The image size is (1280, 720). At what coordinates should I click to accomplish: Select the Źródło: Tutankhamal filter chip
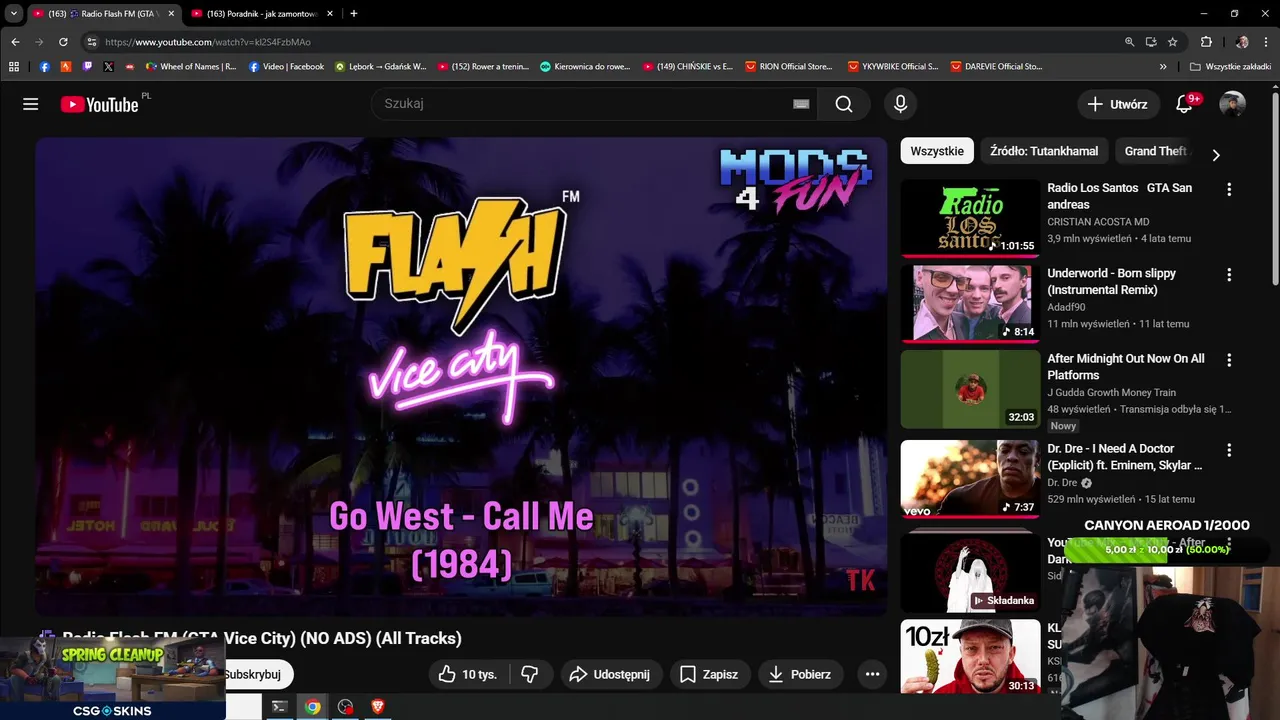click(x=1044, y=151)
